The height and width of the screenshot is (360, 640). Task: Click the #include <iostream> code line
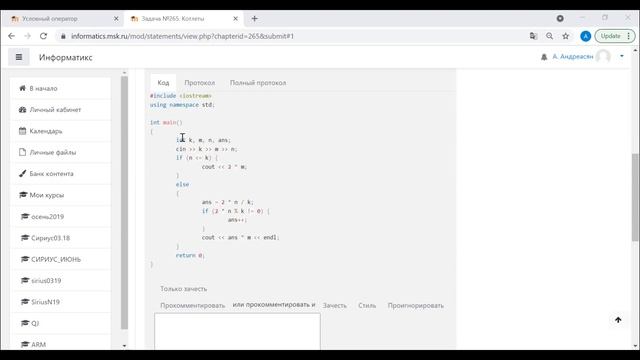point(181,96)
